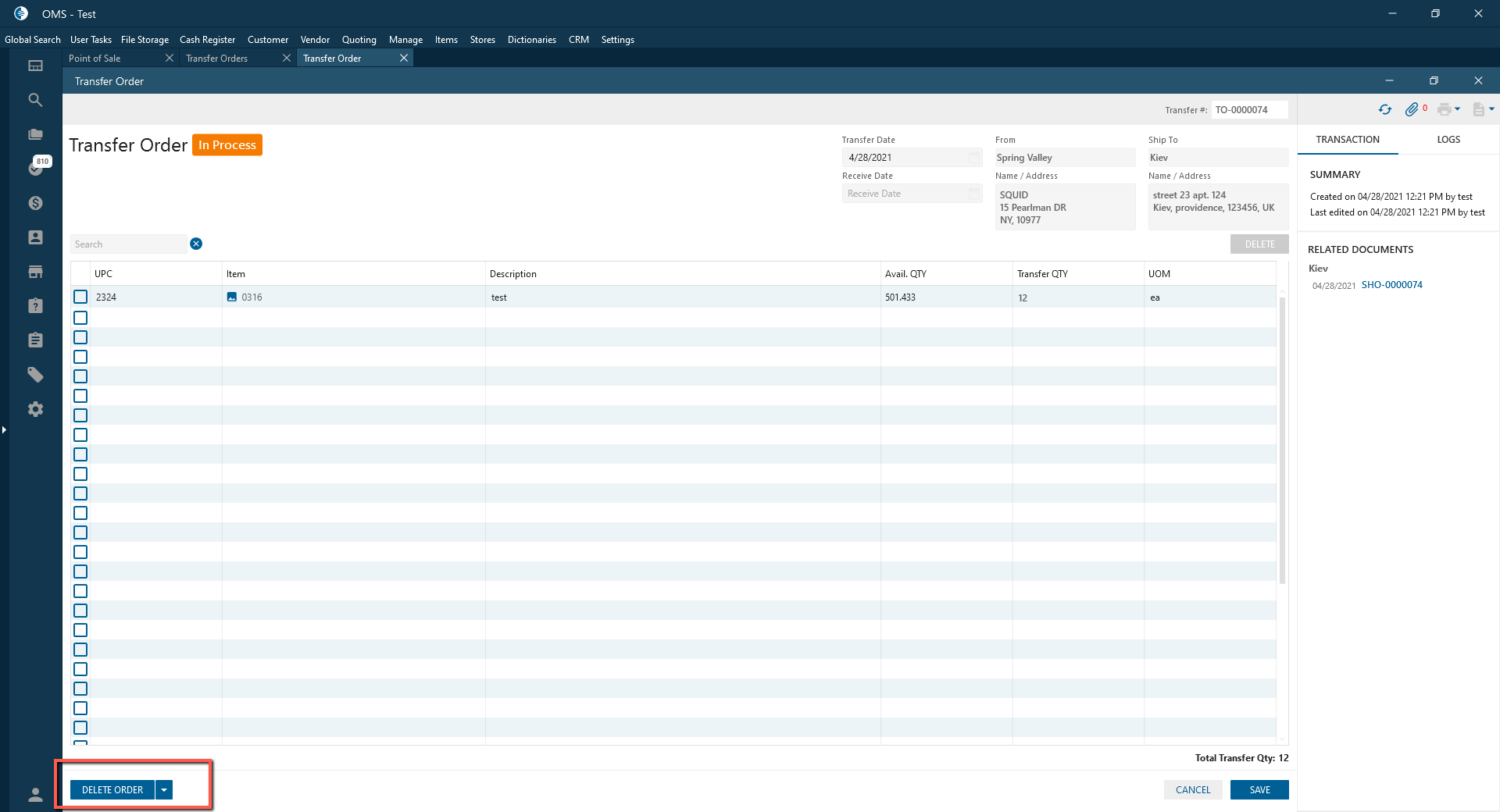Switch to the LOGS tab
Viewport: 1500px width, 812px height.
coord(1448,140)
